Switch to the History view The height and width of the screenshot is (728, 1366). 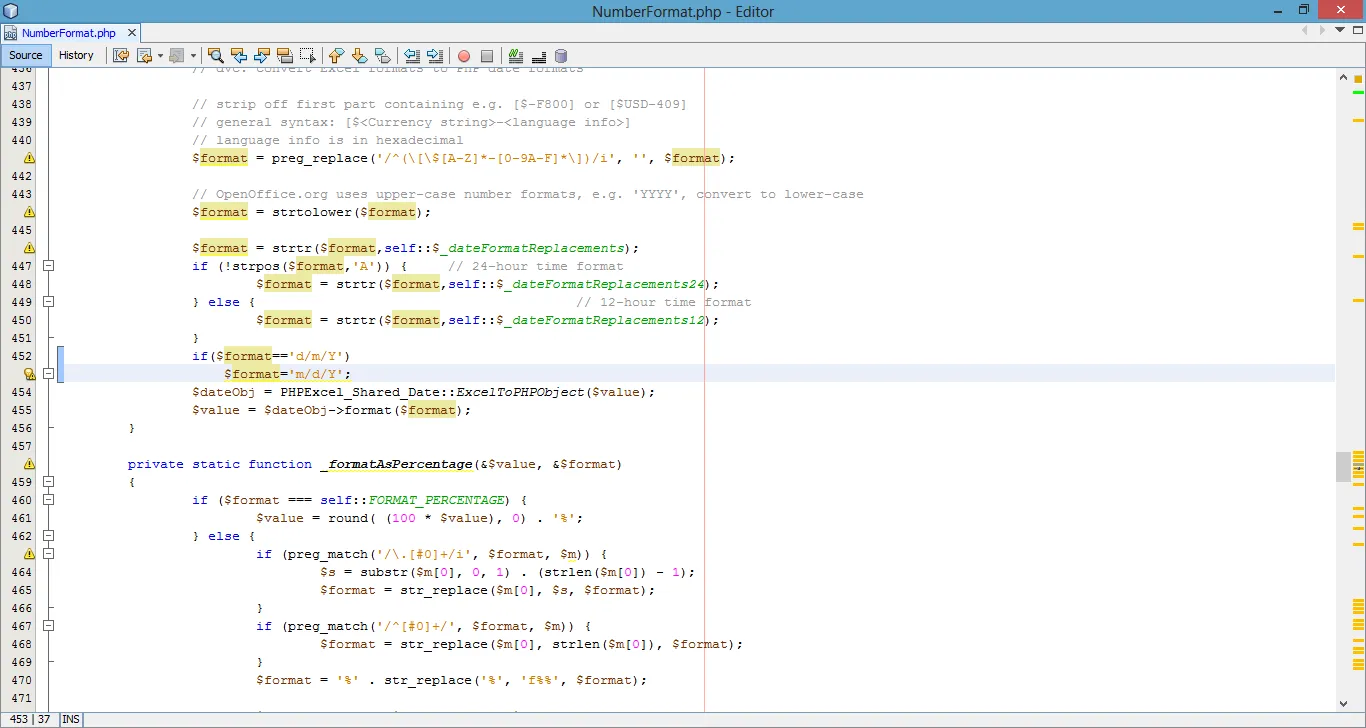pyautogui.click(x=76, y=55)
